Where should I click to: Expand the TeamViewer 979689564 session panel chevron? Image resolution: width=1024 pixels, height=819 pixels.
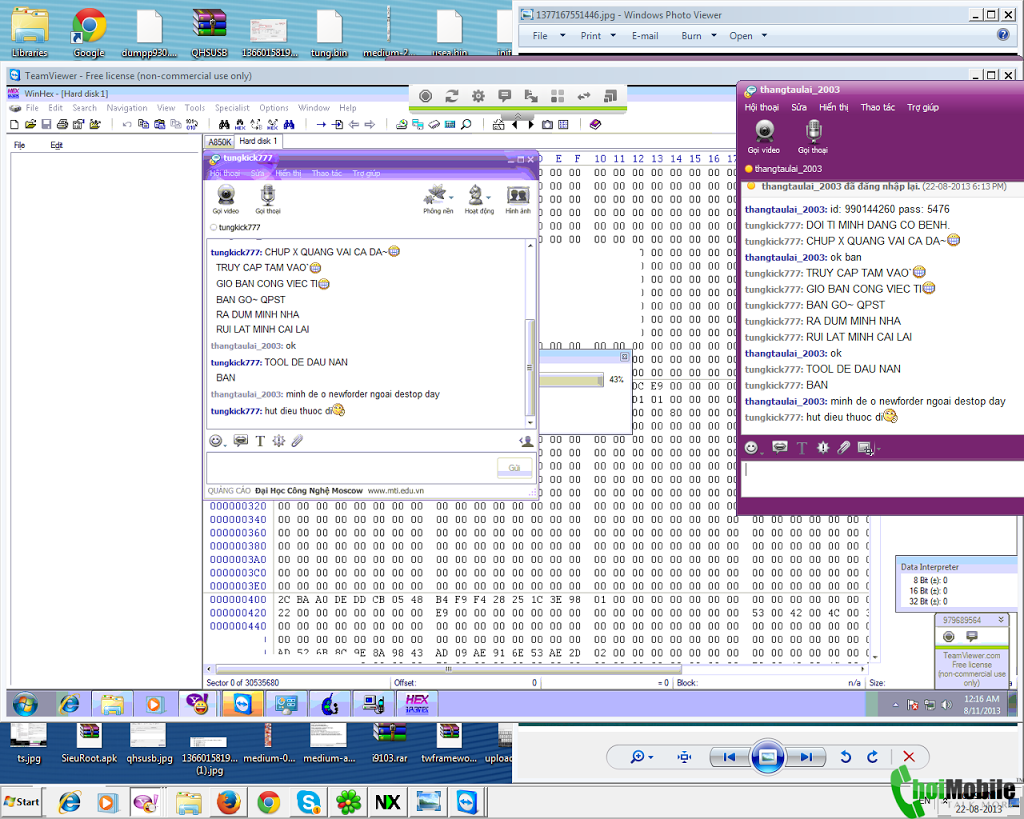[x=1000, y=620]
